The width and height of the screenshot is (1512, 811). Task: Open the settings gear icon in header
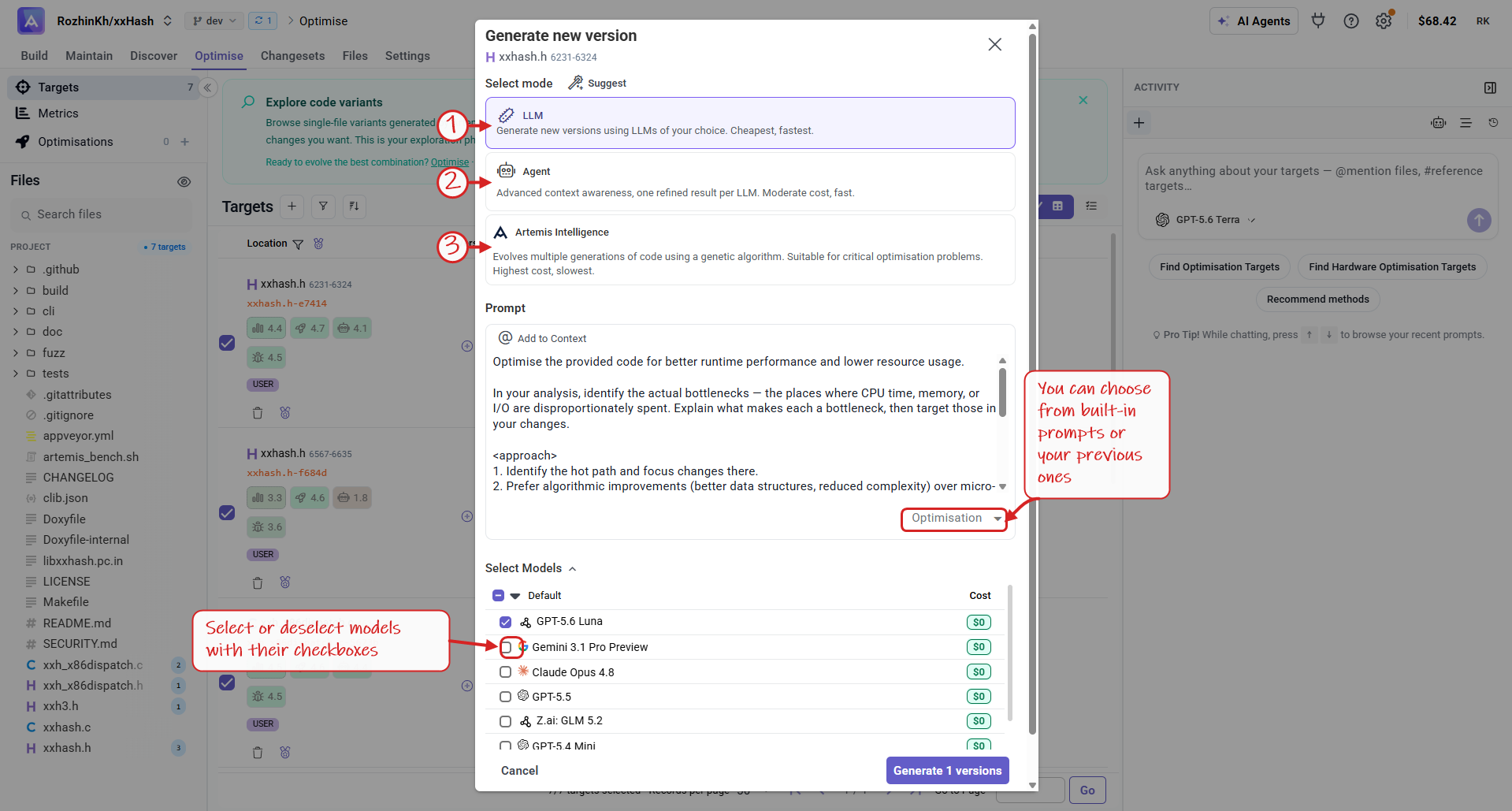click(1384, 21)
